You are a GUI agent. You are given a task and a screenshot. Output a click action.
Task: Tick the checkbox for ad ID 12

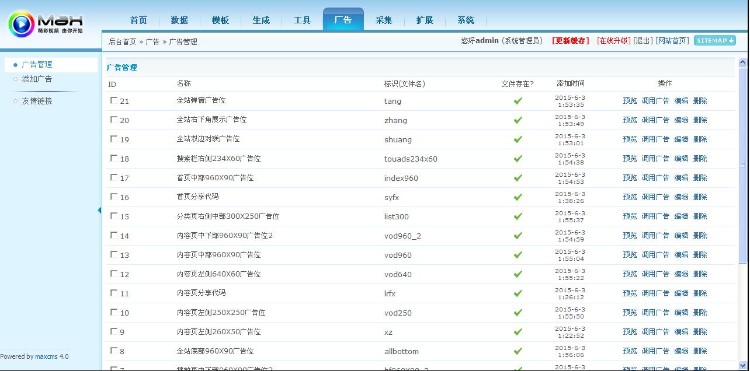(113, 273)
